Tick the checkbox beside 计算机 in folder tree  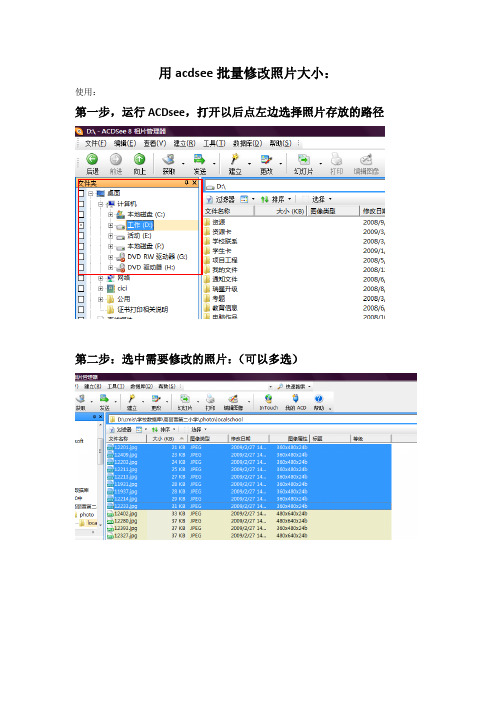tap(81, 204)
